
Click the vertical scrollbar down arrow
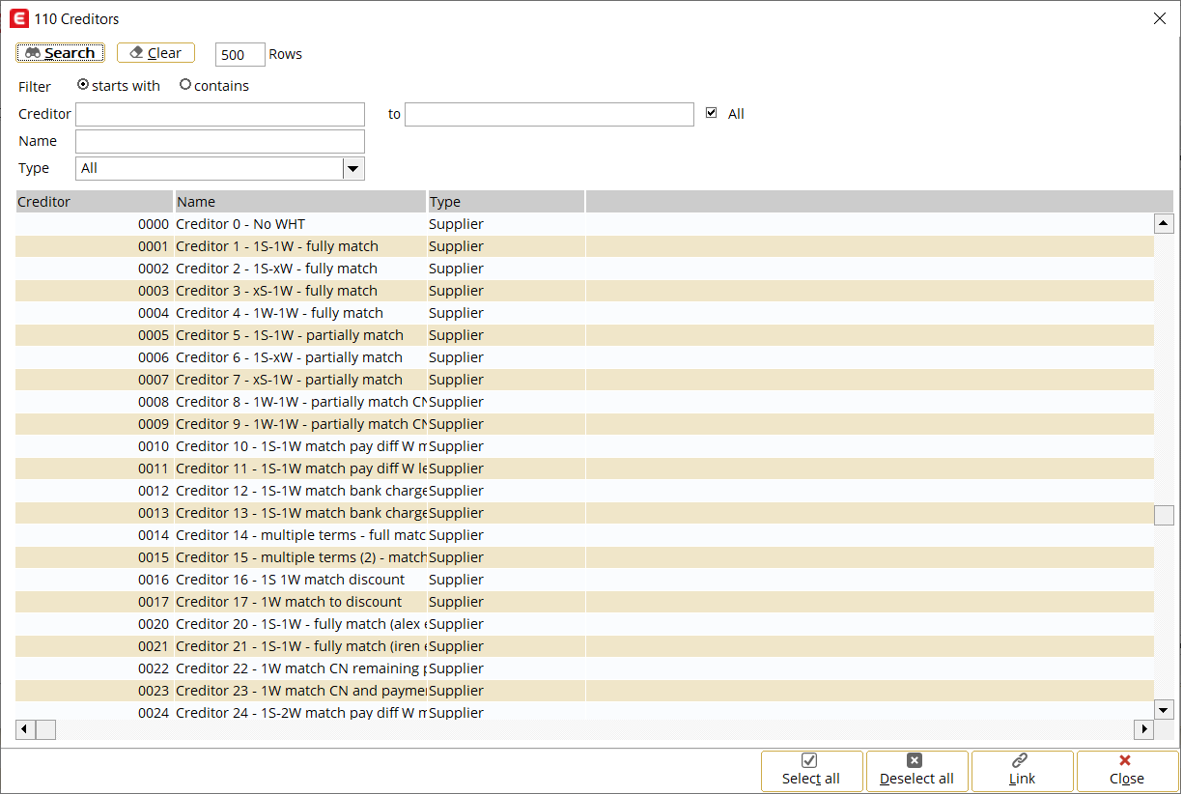tap(1164, 710)
